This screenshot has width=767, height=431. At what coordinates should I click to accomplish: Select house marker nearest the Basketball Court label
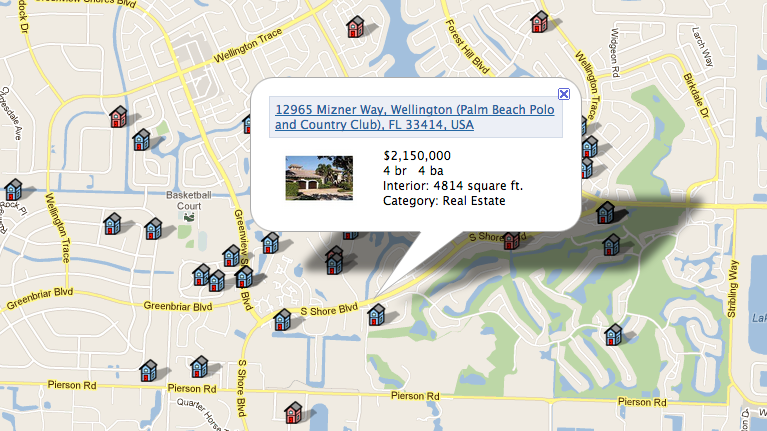[152, 229]
